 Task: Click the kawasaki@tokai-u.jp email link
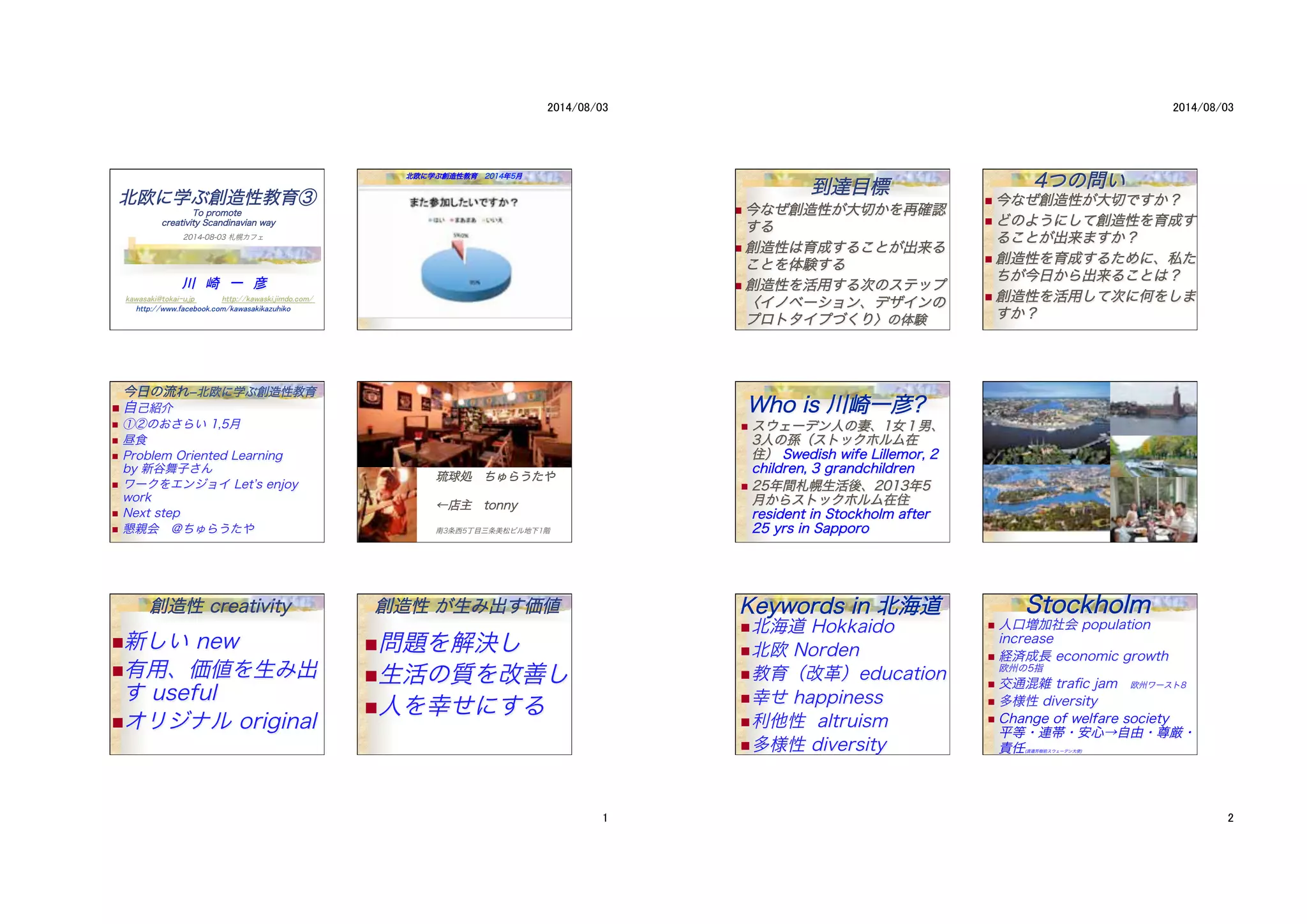click(160, 299)
